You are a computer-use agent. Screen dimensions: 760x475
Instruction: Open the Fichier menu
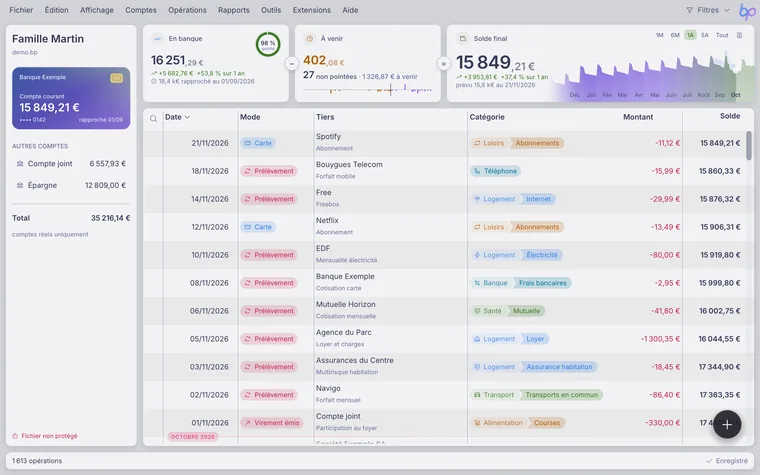point(21,10)
